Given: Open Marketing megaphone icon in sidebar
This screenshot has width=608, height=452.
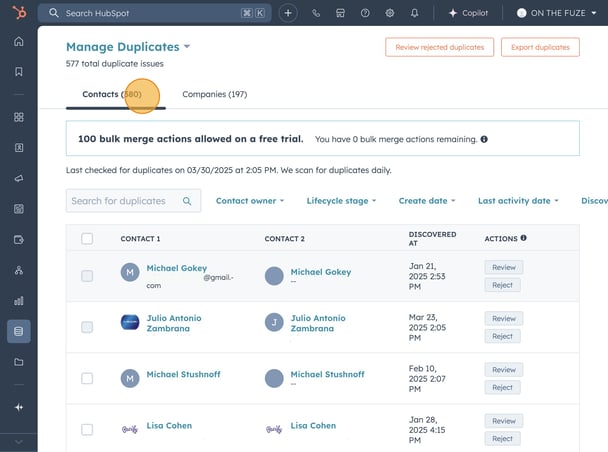Looking at the screenshot, I should coord(19,178).
